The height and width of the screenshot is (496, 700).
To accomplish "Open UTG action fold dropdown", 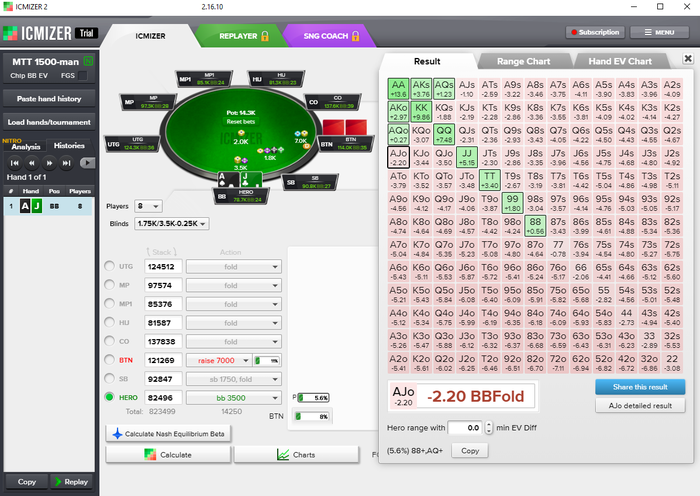I will pos(234,267).
